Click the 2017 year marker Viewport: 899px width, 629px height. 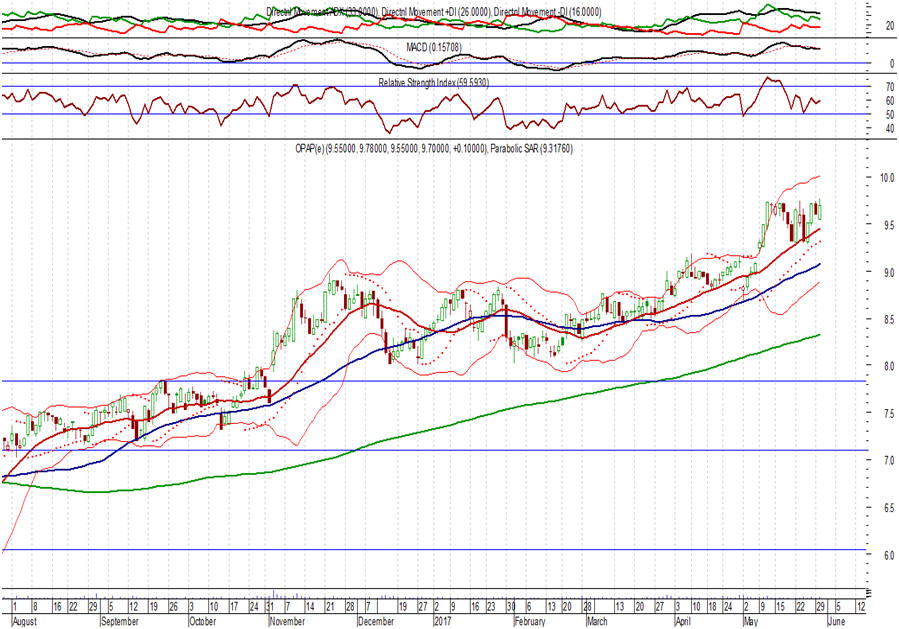coord(445,620)
